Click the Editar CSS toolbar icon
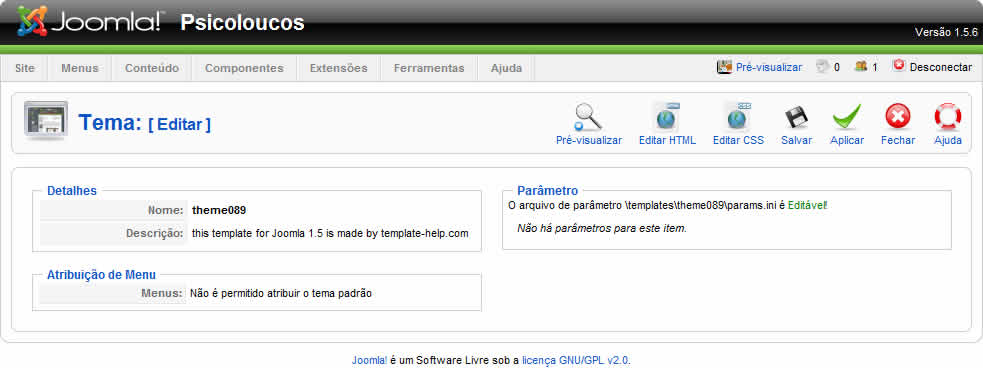Image resolution: width=983 pixels, height=368 pixels. [738, 117]
